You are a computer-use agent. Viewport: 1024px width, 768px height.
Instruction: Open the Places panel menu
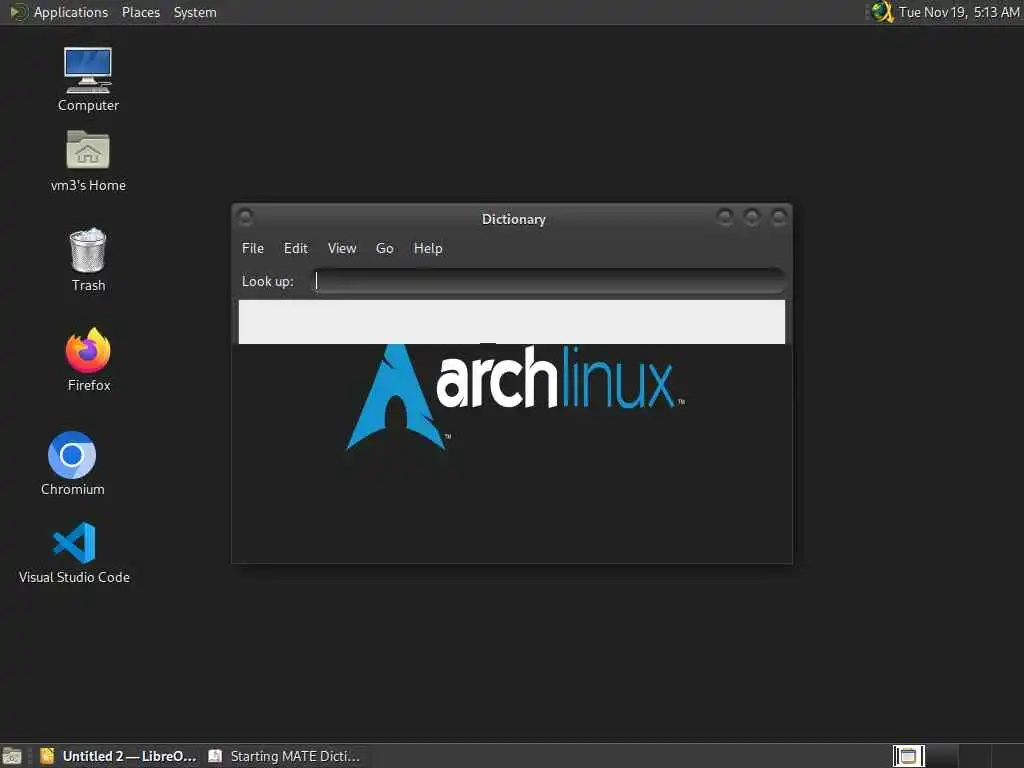140,12
